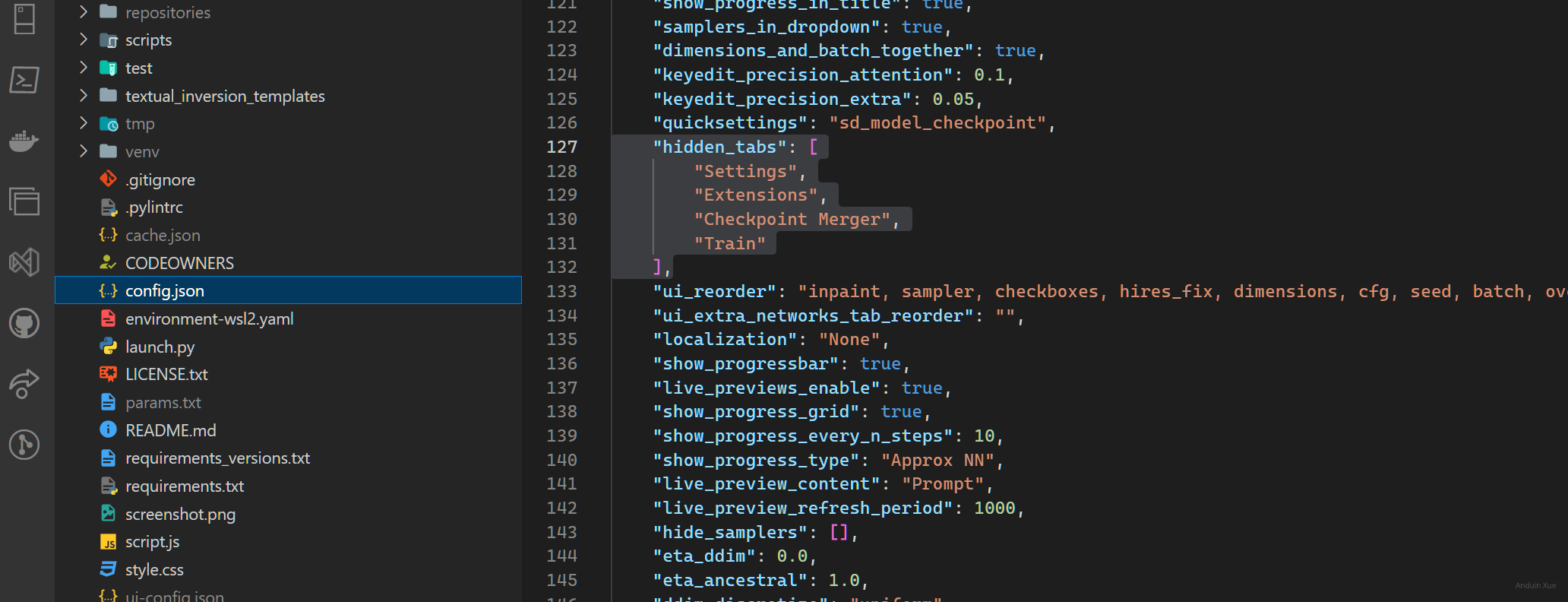Open the Live Share arrow icon
The height and width of the screenshot is (602, 1568).
point(24,383)
